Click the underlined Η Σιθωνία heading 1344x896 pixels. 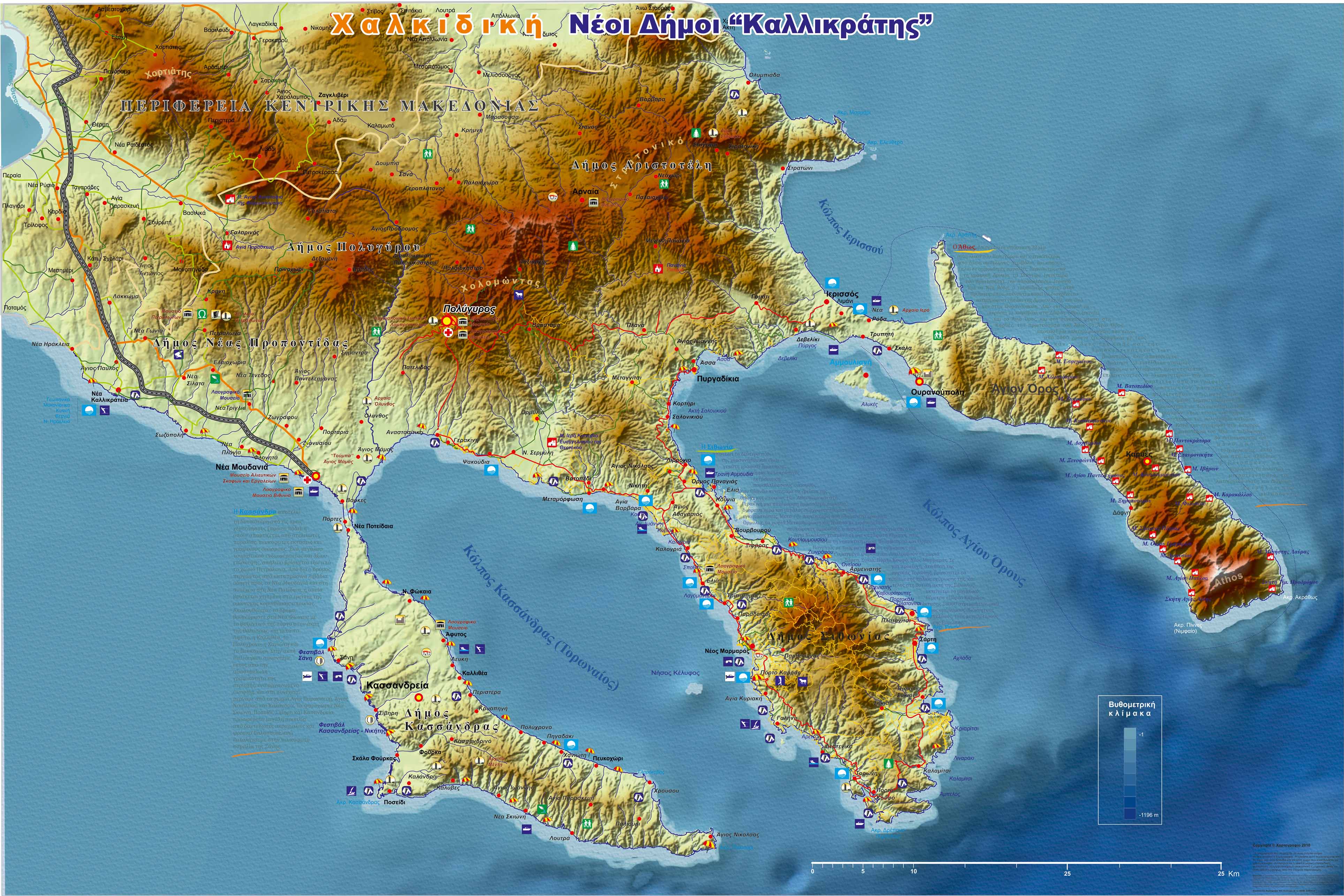pos(716,447)
